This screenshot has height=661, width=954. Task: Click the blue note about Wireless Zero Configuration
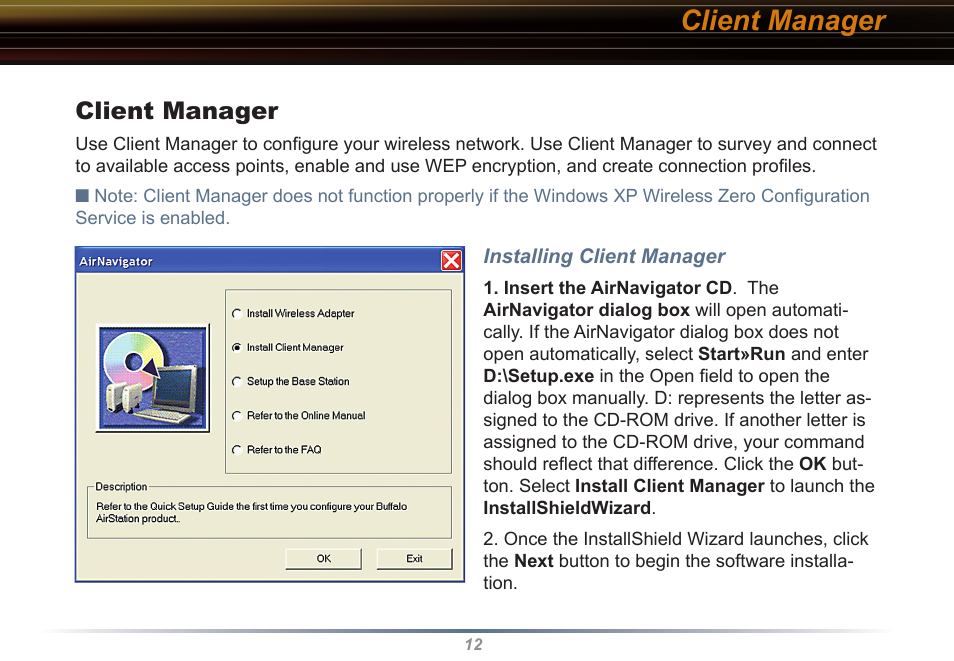[473, 207]
